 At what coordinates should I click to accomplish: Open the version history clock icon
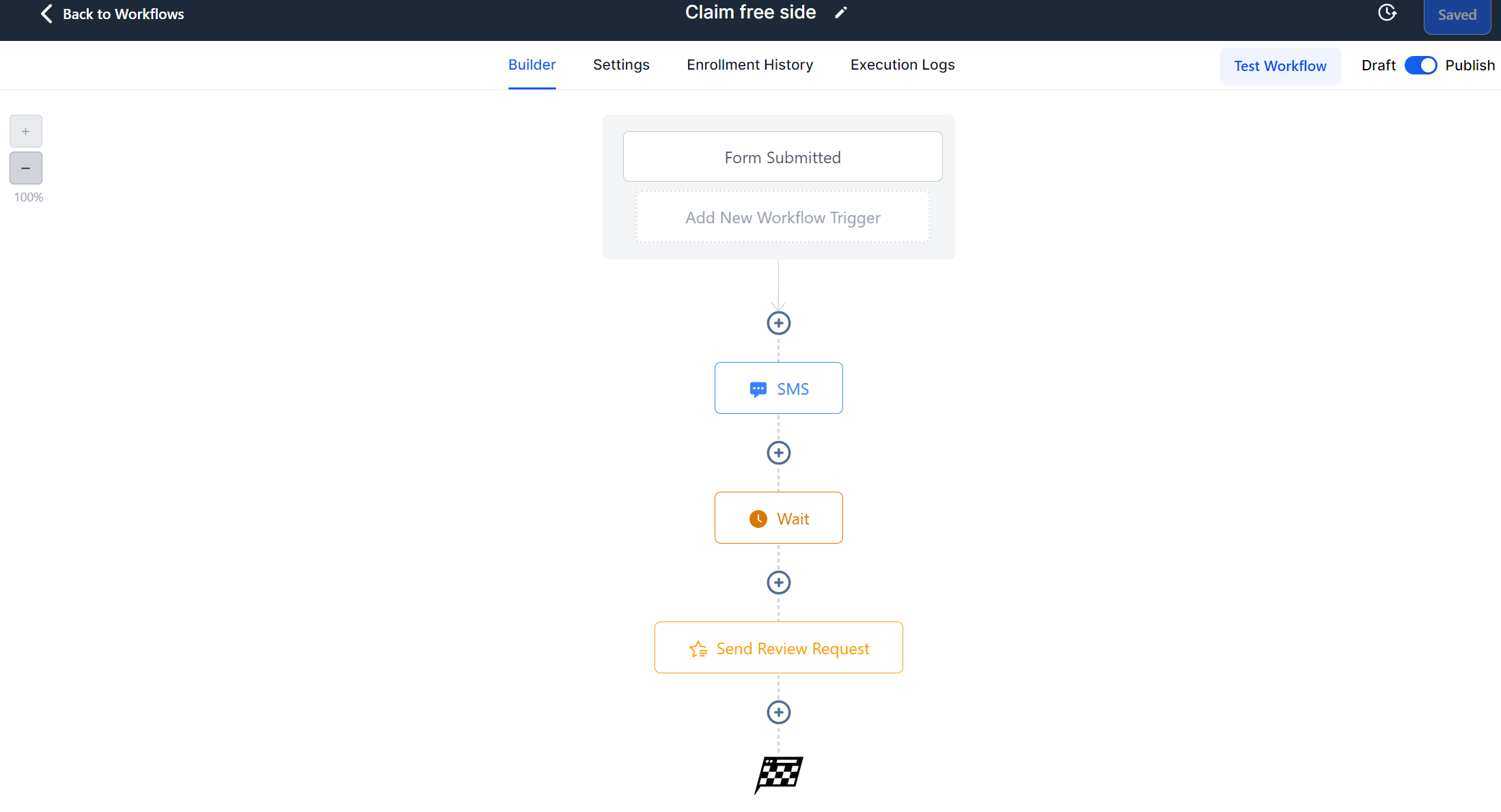click(1387, 13)
